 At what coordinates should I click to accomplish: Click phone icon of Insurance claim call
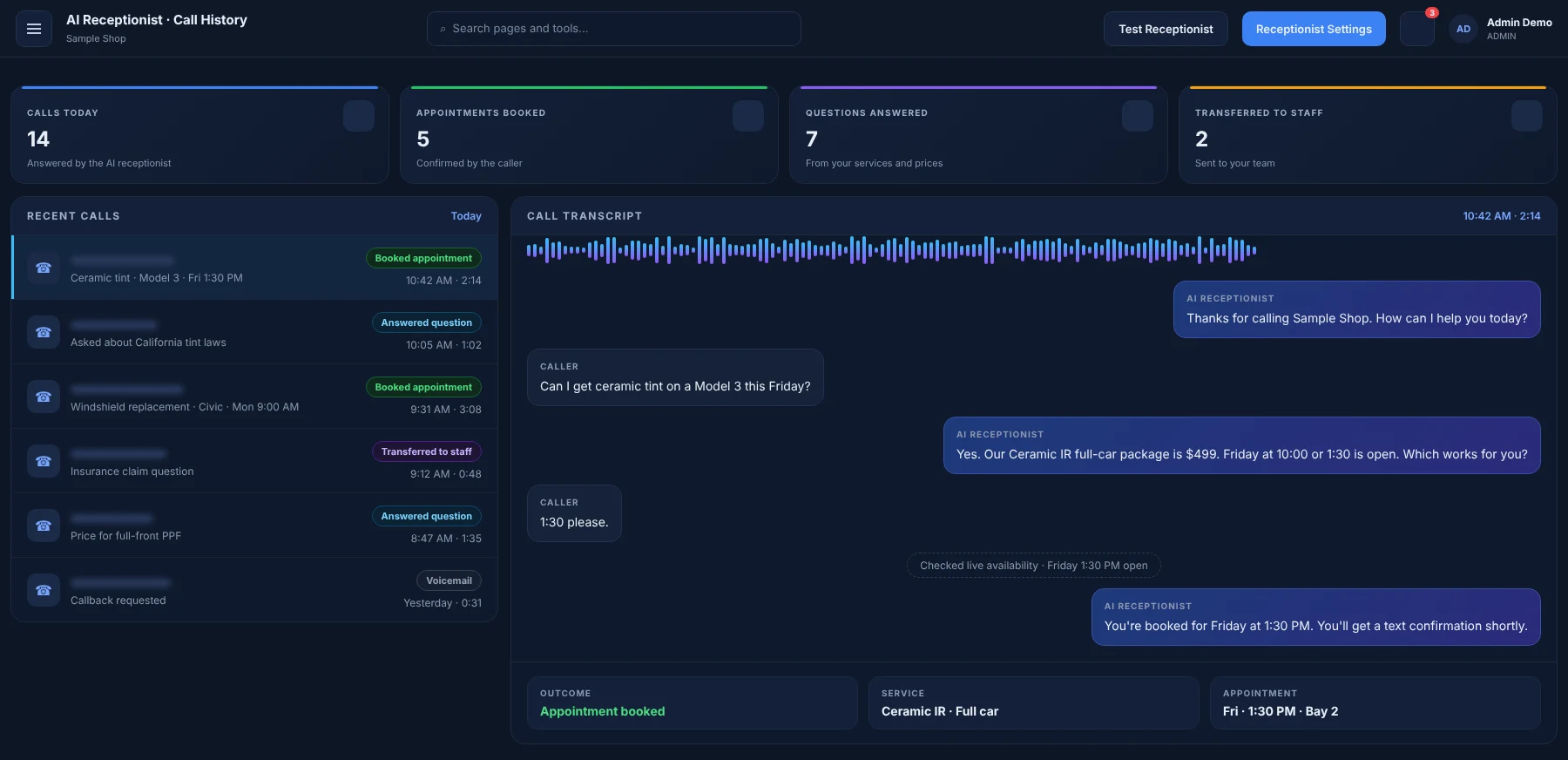[44, 461]
